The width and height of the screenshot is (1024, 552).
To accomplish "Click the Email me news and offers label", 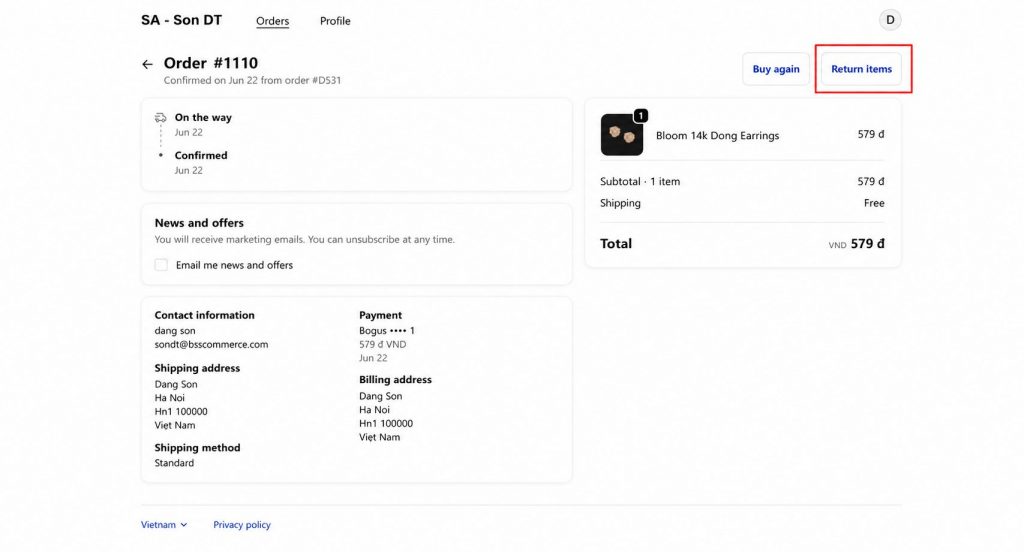I will (234, 265).
